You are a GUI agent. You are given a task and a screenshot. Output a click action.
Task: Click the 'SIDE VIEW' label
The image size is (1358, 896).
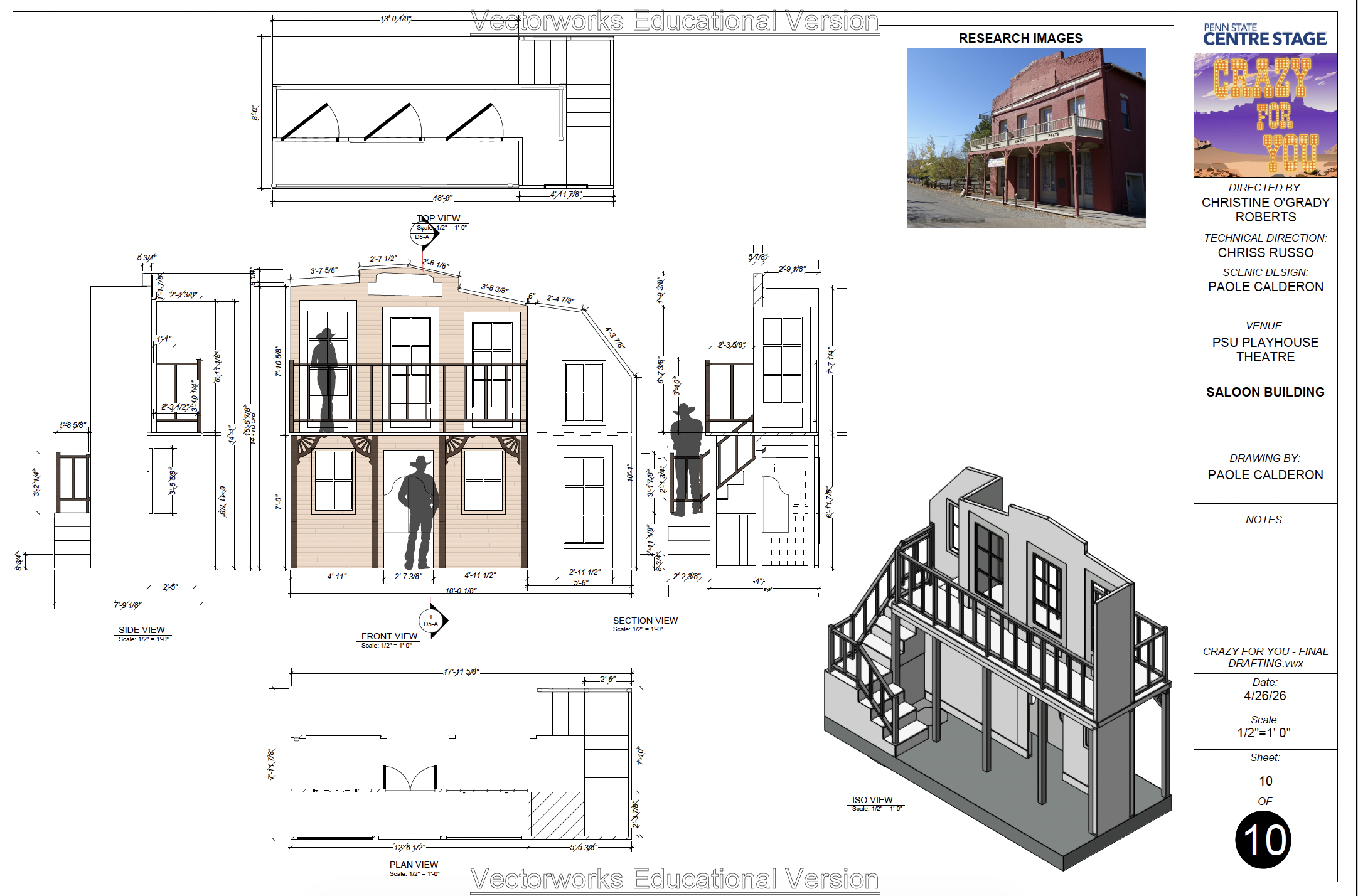pos(142,630)
